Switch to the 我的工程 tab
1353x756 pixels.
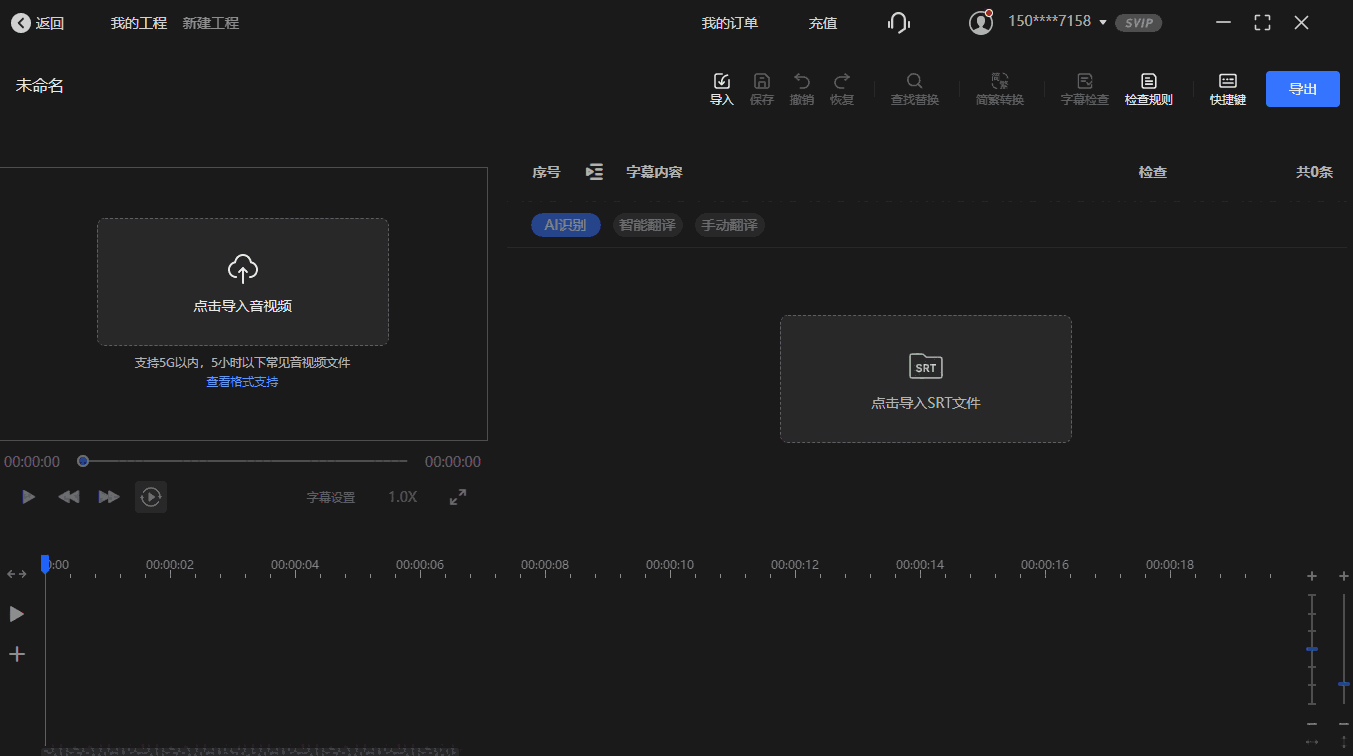click(139, 23)
